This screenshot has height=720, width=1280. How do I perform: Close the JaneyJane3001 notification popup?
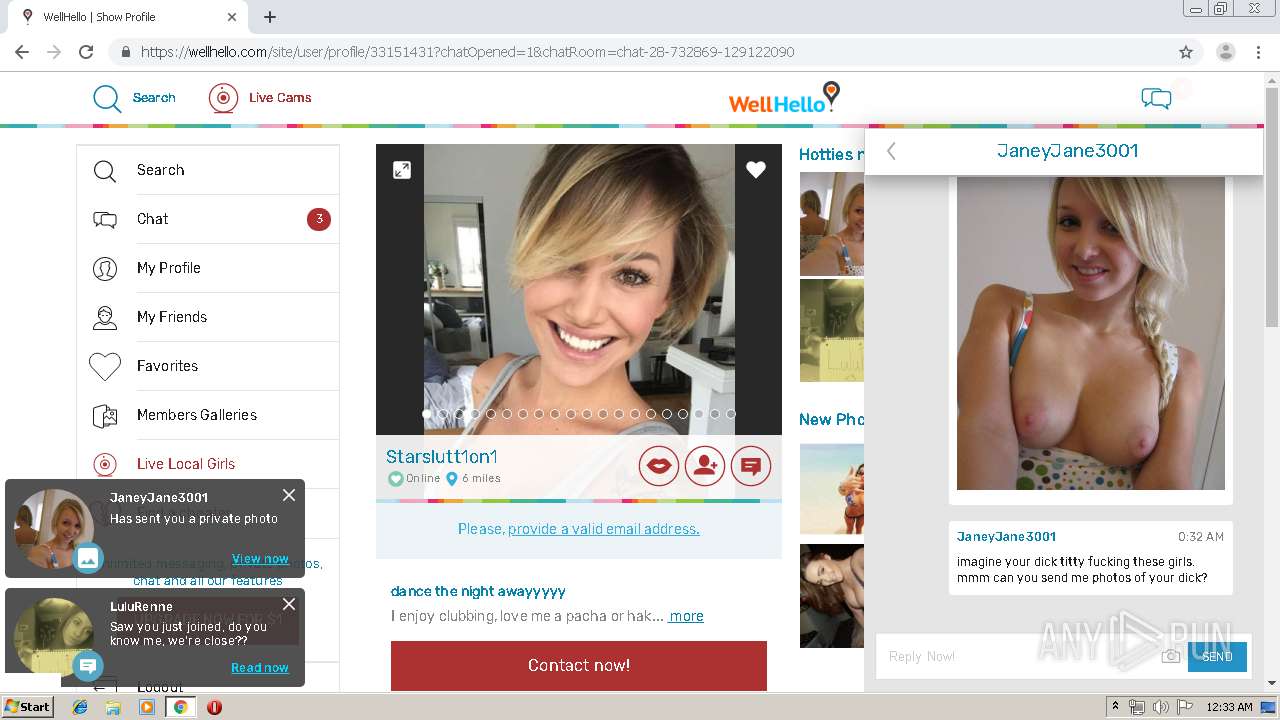[x=289, y=495]
